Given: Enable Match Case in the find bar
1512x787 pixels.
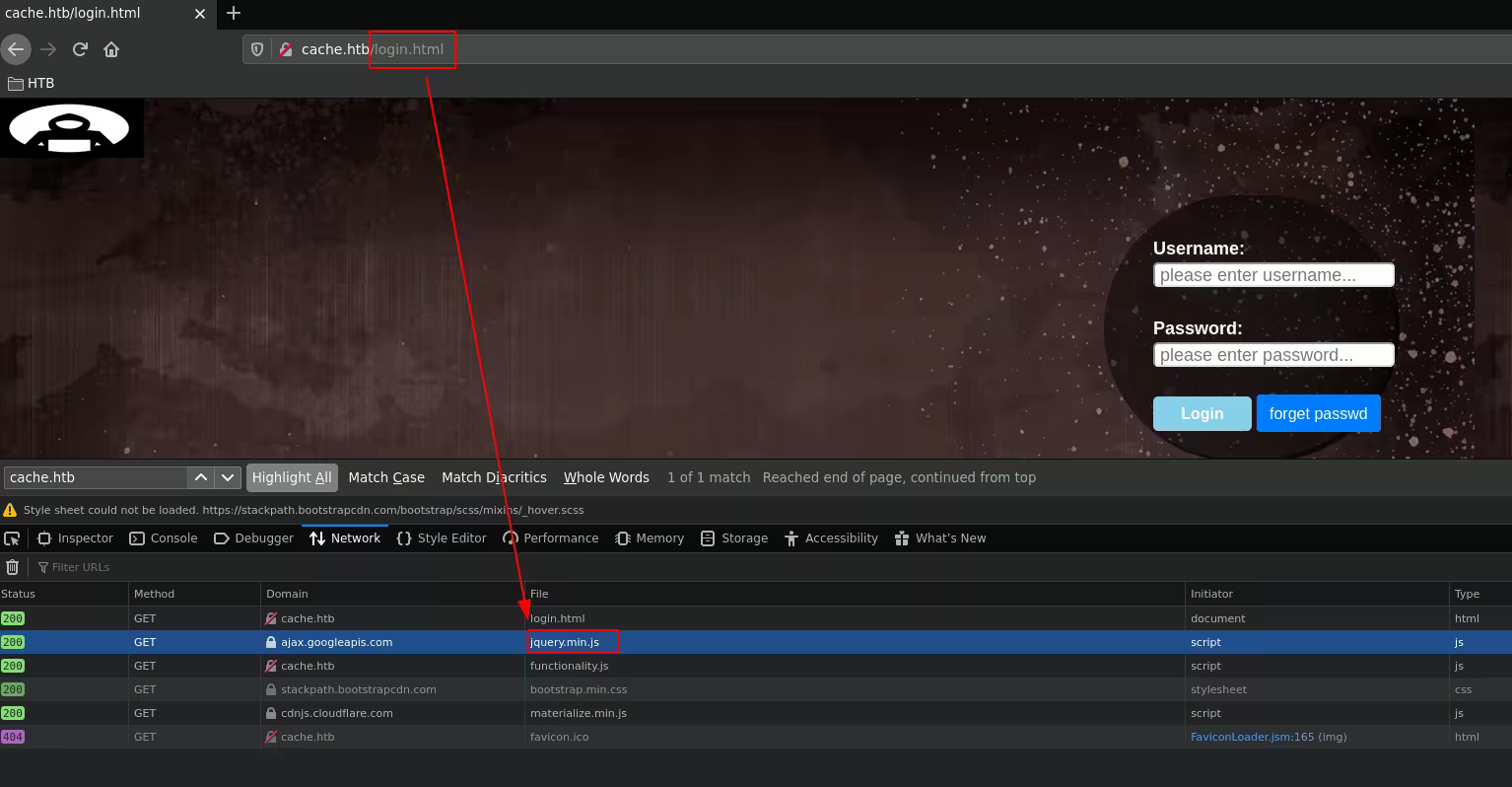Looking at the screenshot, I should 386,477.
